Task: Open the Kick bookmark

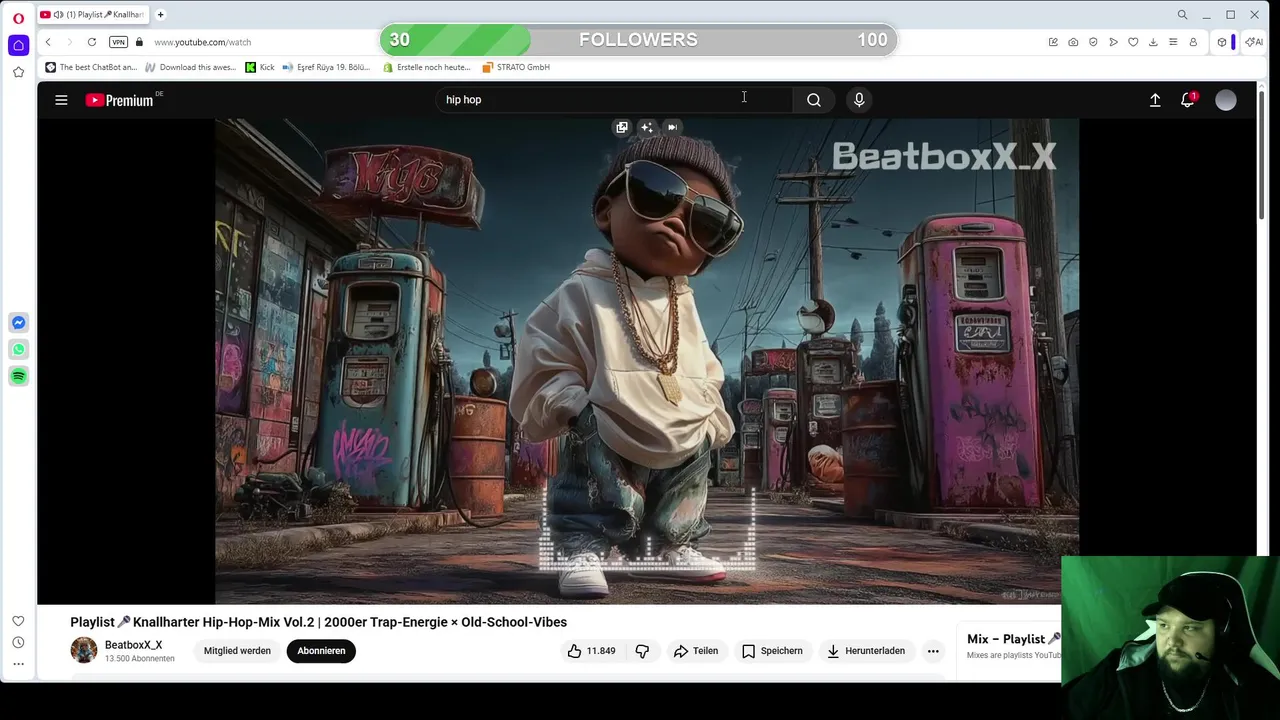Action: click(260, 67)
